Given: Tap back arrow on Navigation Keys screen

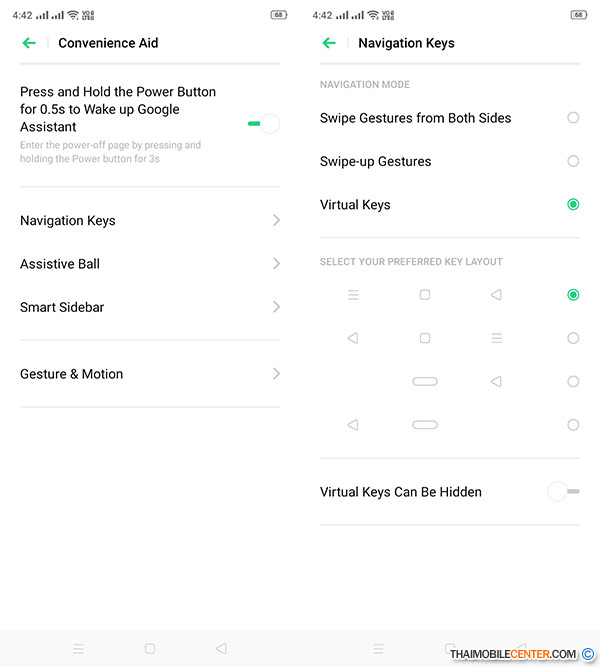Looking at the screenshot, I should 329,43.
